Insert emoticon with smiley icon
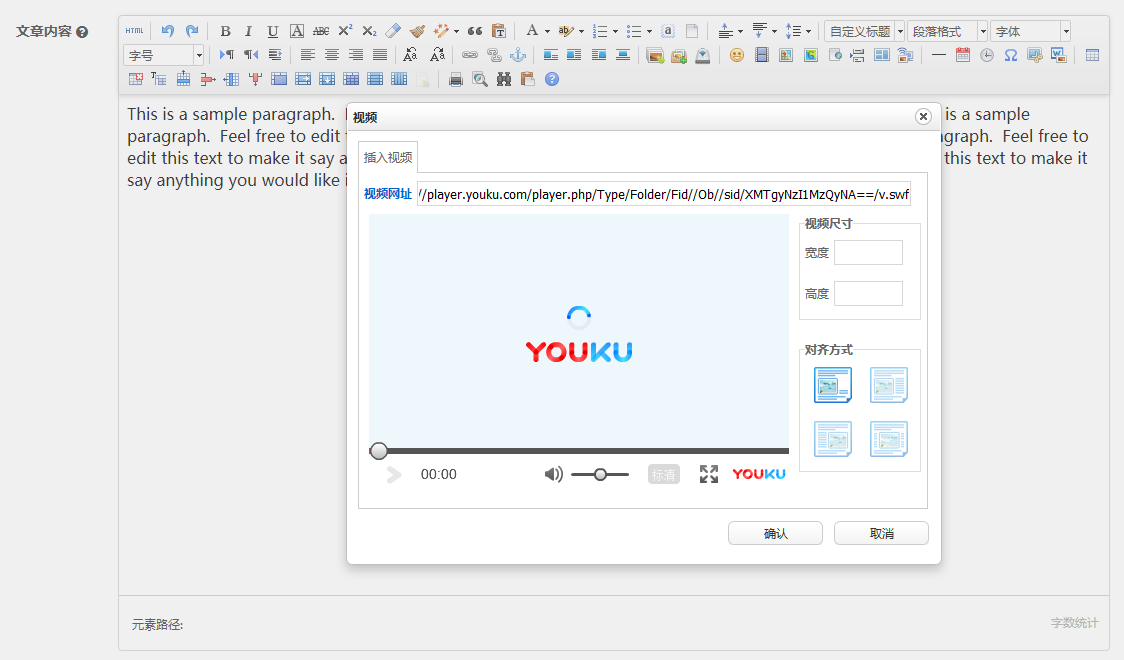 coord(736,55)
